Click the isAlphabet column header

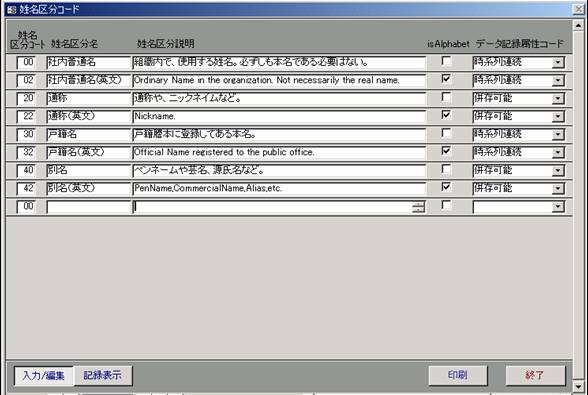coord(448,44)
